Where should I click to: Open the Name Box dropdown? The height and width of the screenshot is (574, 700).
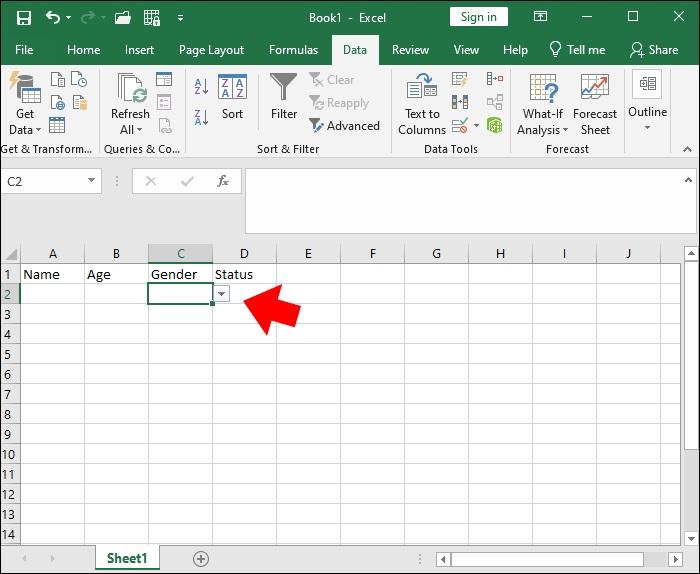92,180
